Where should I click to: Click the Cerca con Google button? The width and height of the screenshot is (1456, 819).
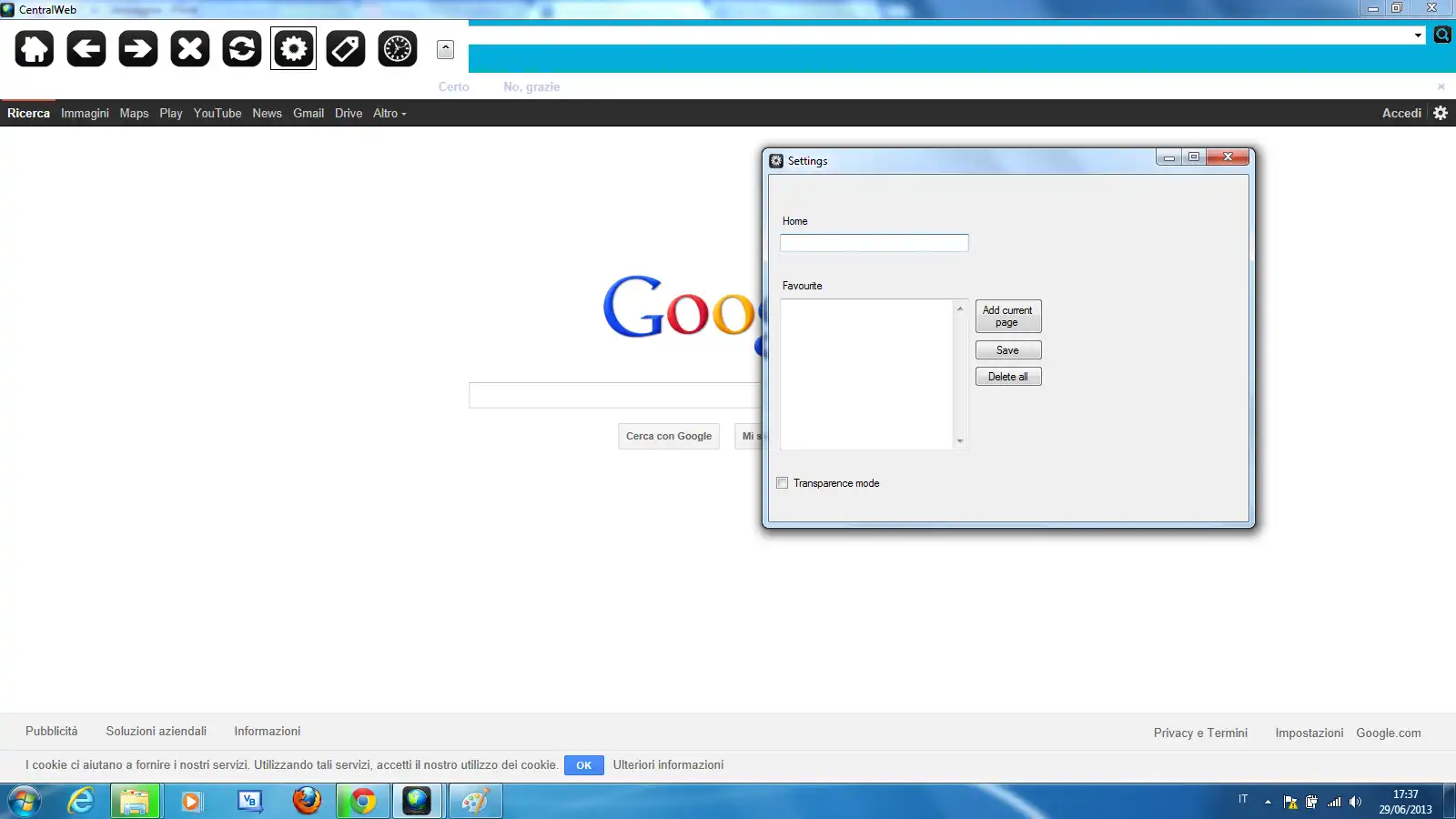pos(669,436)
